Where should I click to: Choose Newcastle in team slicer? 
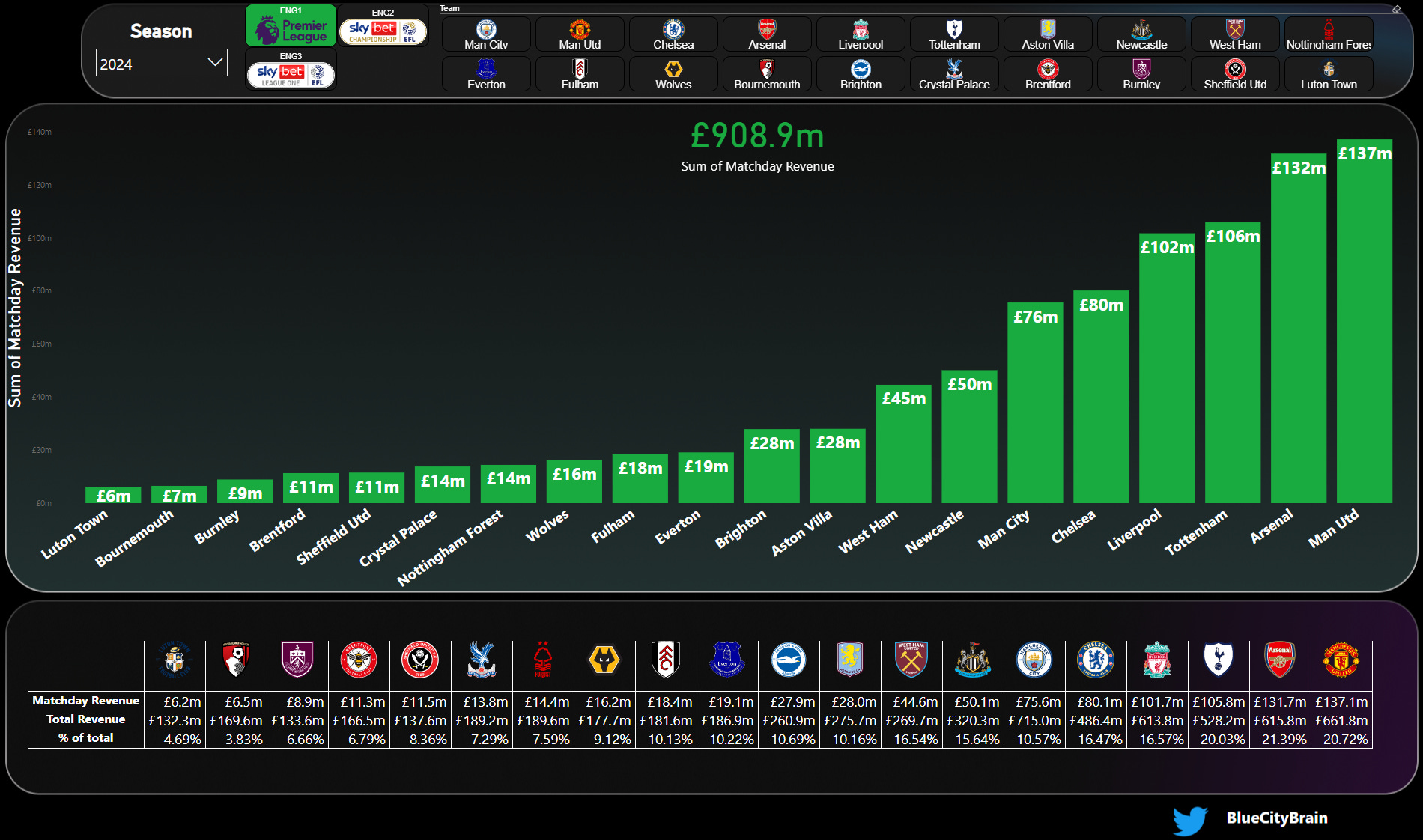click(1141, 34)
